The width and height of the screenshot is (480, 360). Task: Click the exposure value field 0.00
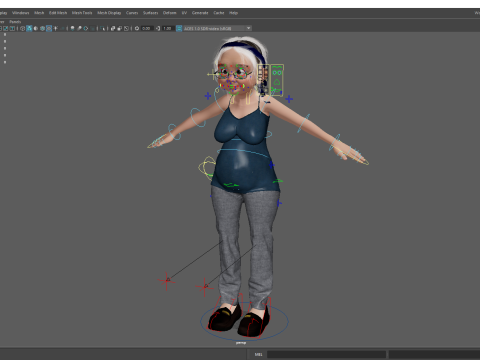[147, 28]
